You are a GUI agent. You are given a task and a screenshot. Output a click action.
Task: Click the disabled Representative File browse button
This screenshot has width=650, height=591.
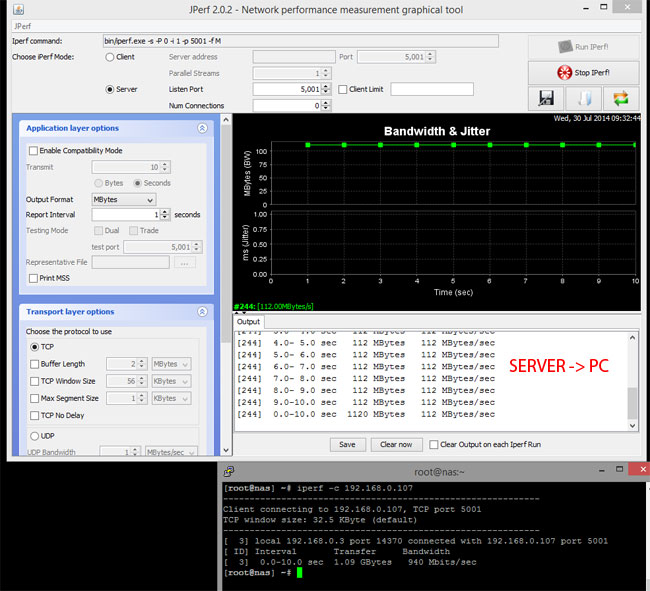pos(184,262)
